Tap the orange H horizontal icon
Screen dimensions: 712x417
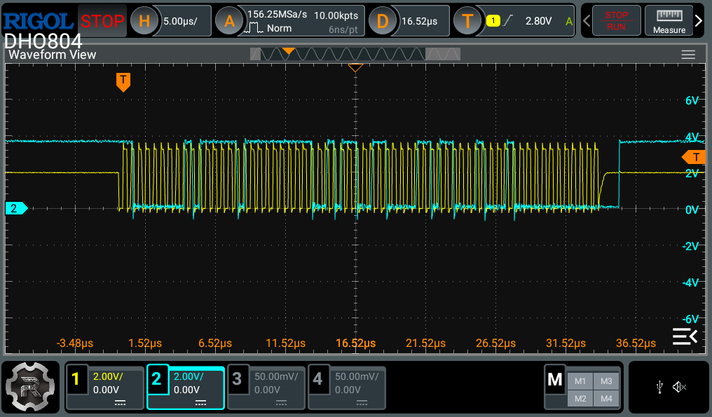(144, 21)
